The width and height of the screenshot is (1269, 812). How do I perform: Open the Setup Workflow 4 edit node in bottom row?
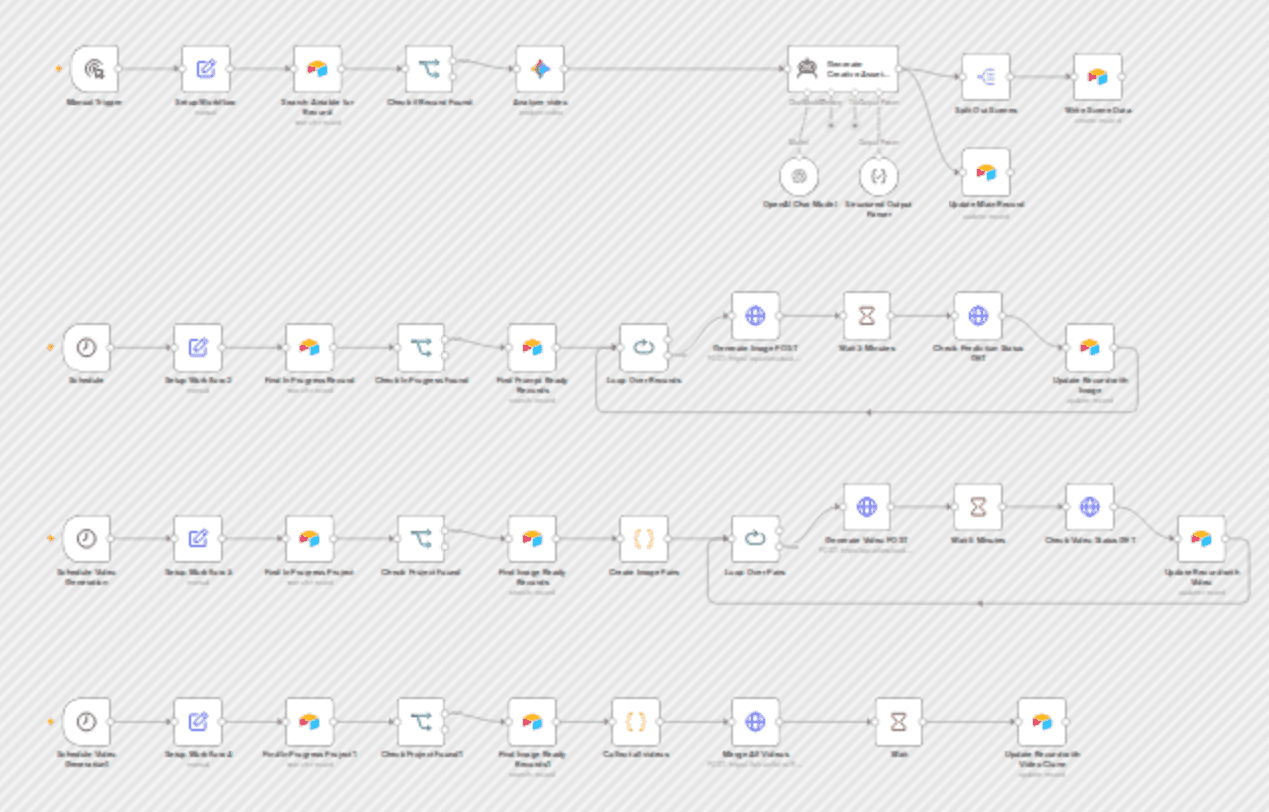[198, 722]
